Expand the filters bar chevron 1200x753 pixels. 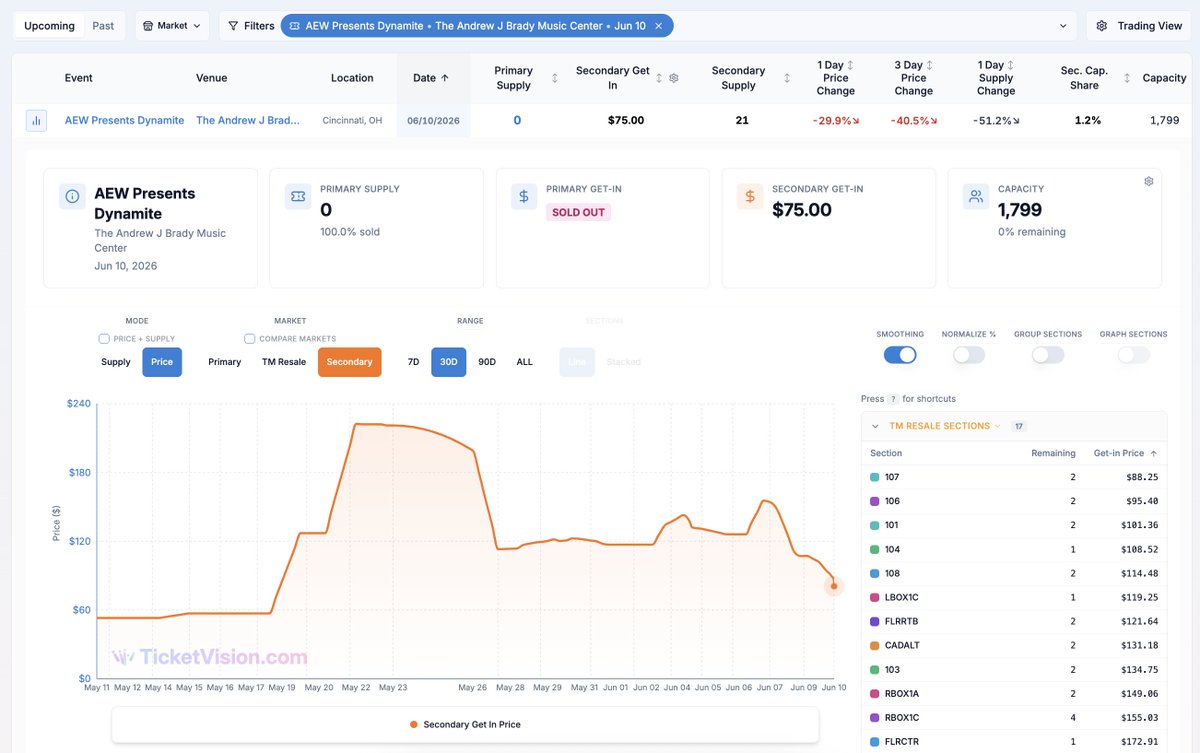coord(1063,26)
